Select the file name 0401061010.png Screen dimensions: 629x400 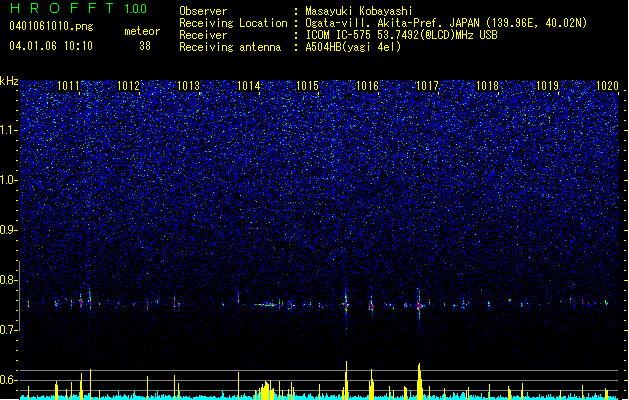(x=51, y=26)
